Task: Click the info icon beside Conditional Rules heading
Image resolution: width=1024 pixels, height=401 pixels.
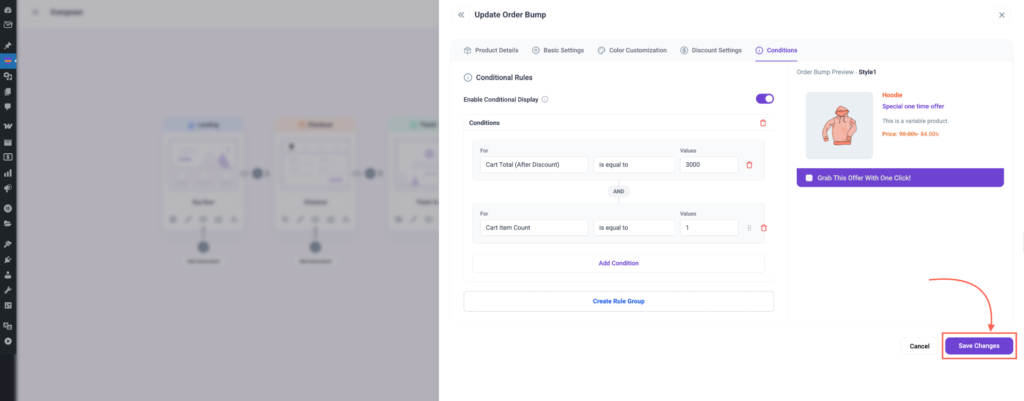Action: point(467,77)
